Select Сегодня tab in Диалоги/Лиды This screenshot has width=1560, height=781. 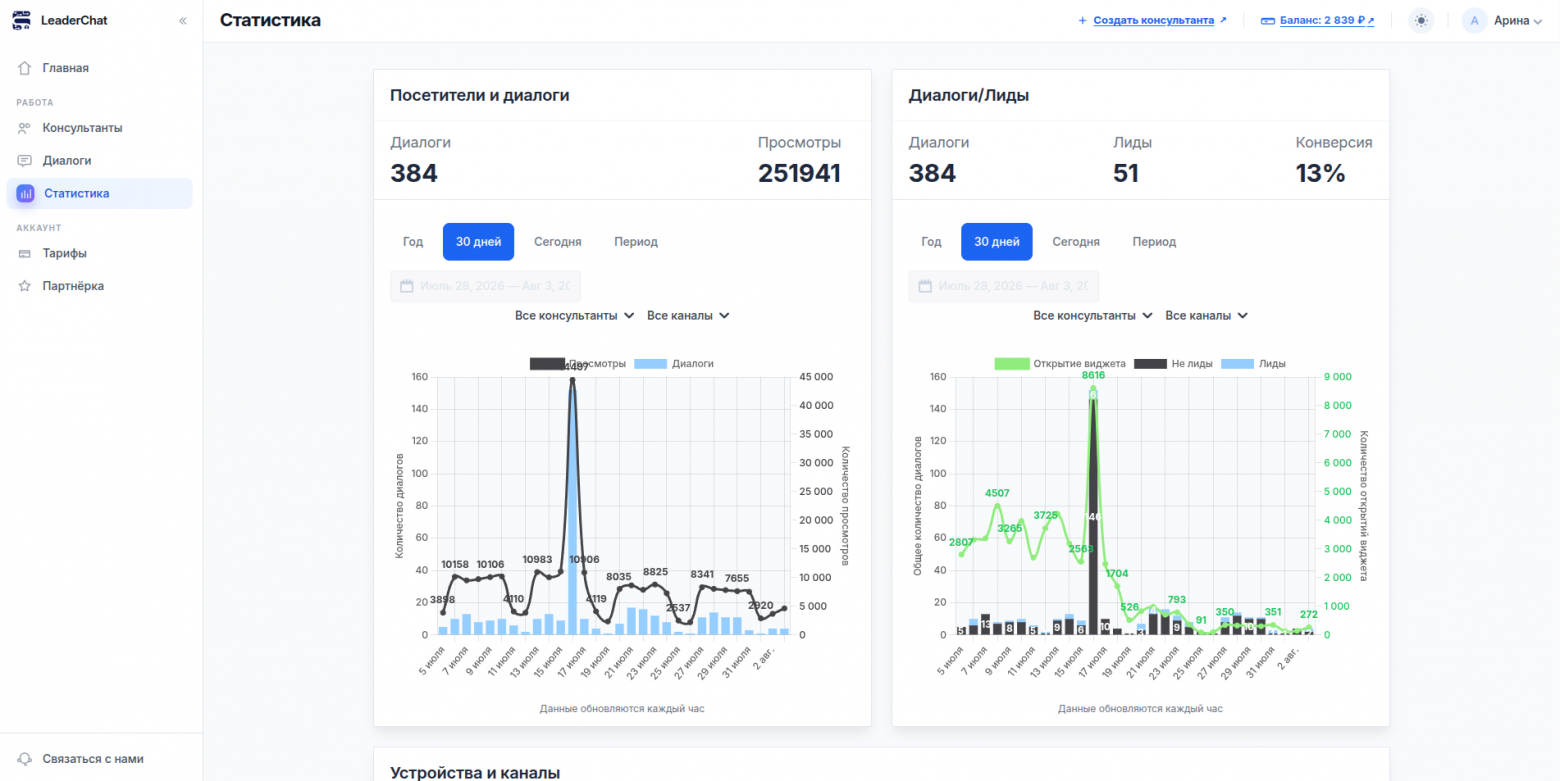pyautogui.click(x=1076, y=242)
